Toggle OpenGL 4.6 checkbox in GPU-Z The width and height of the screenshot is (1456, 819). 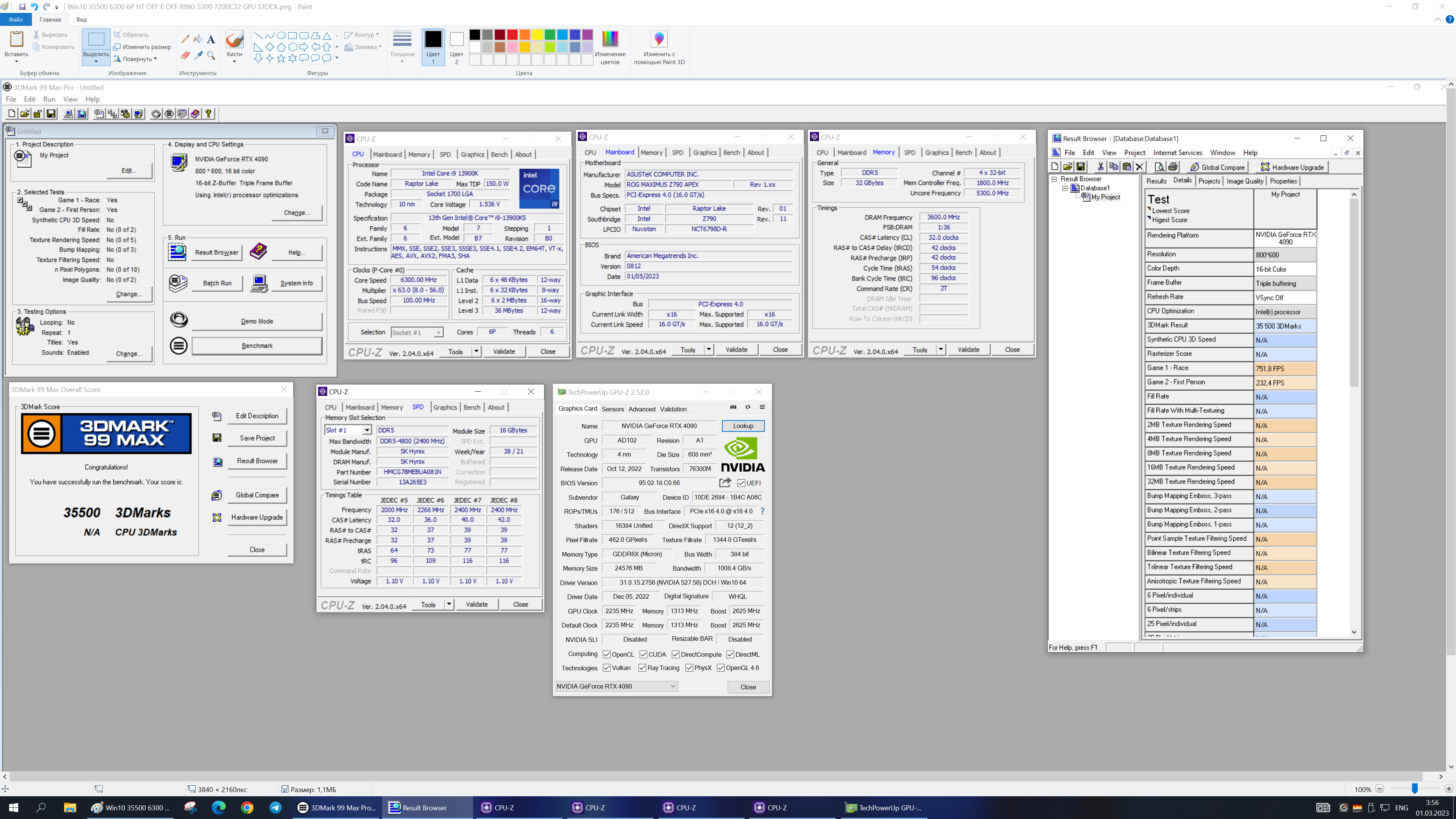(x=721, y=667)
